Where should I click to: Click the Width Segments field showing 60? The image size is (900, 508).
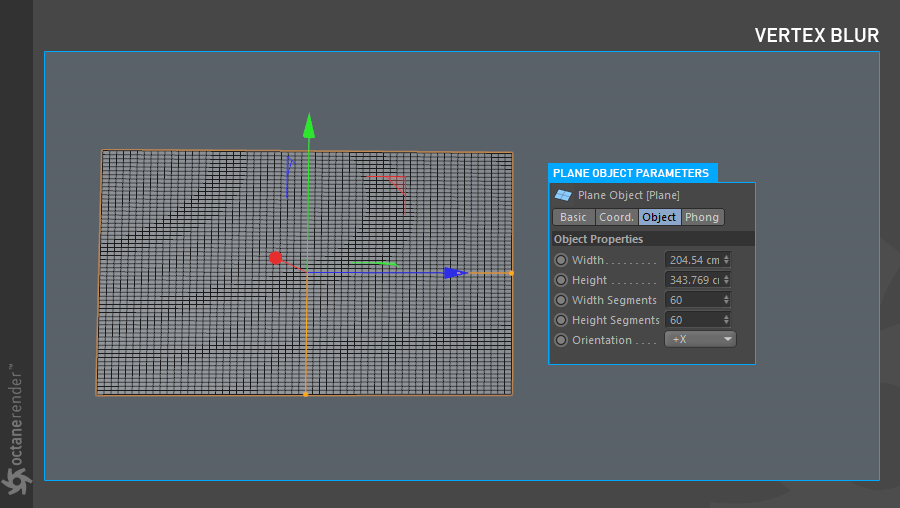pyautogui.click(x=693, y=300)
